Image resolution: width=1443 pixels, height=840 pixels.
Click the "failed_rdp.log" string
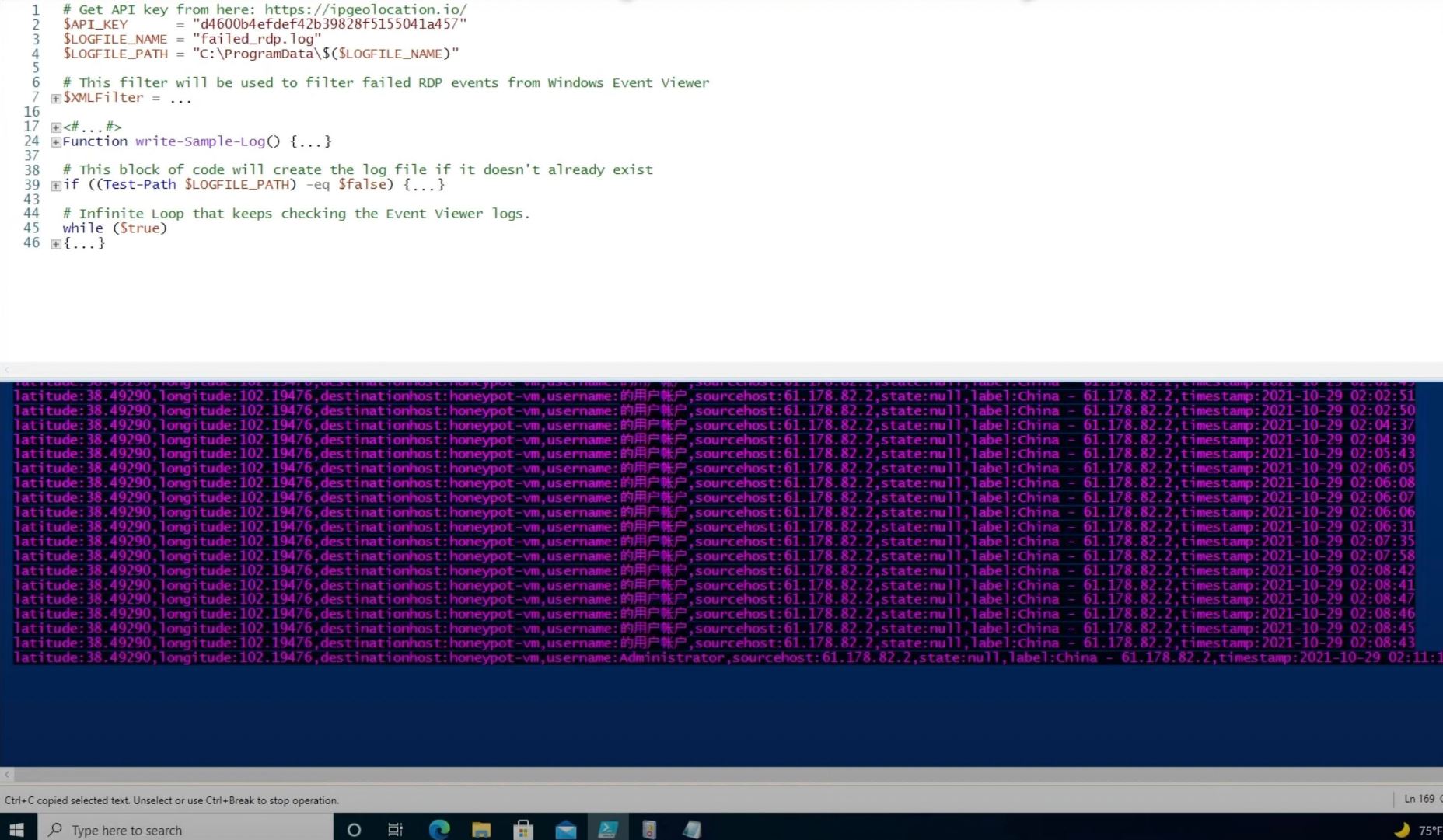point(257,39)
